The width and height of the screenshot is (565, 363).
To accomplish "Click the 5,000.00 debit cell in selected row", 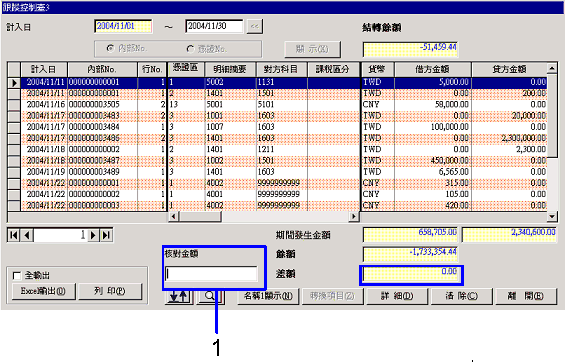I will pos(433,83).
